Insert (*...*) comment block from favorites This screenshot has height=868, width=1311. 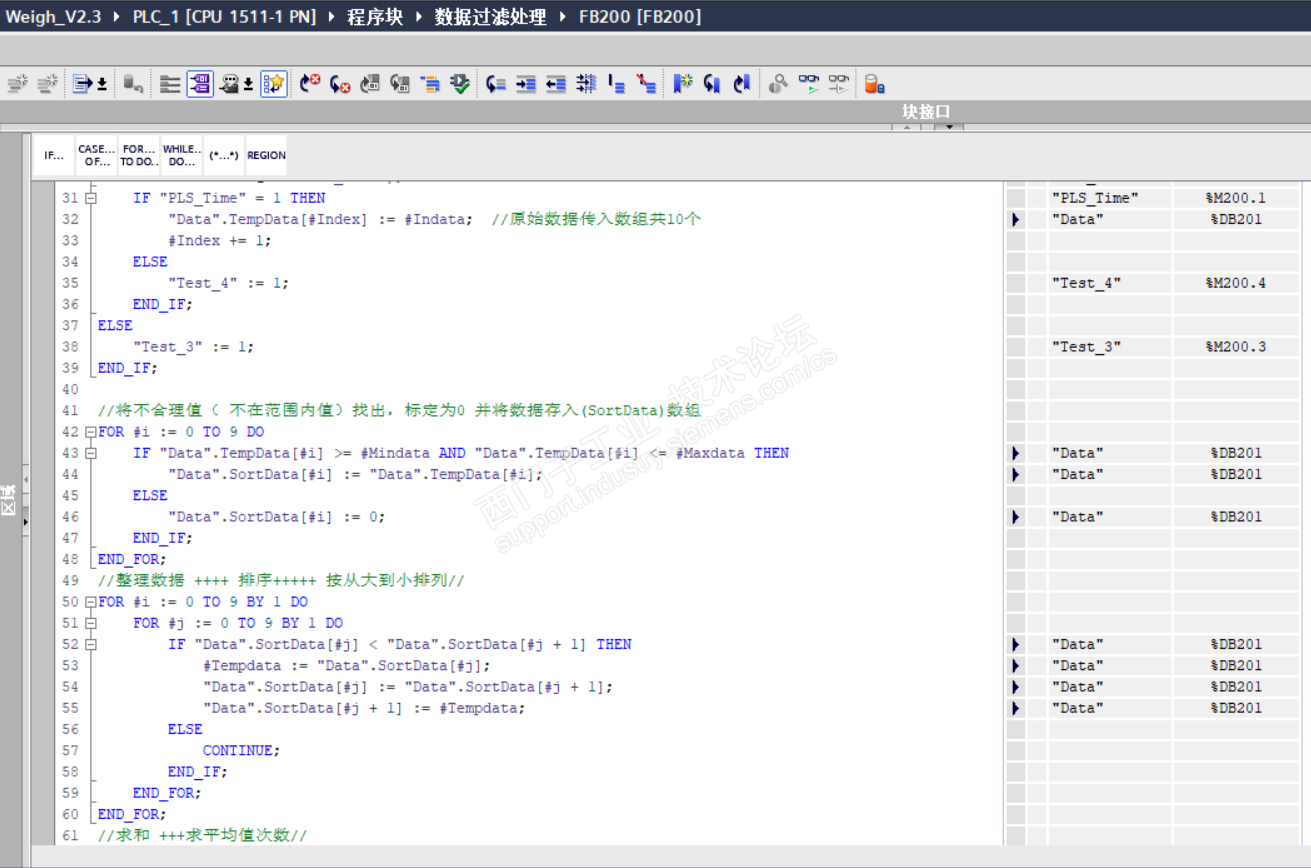pyautogui.click(x=223, y=156)
